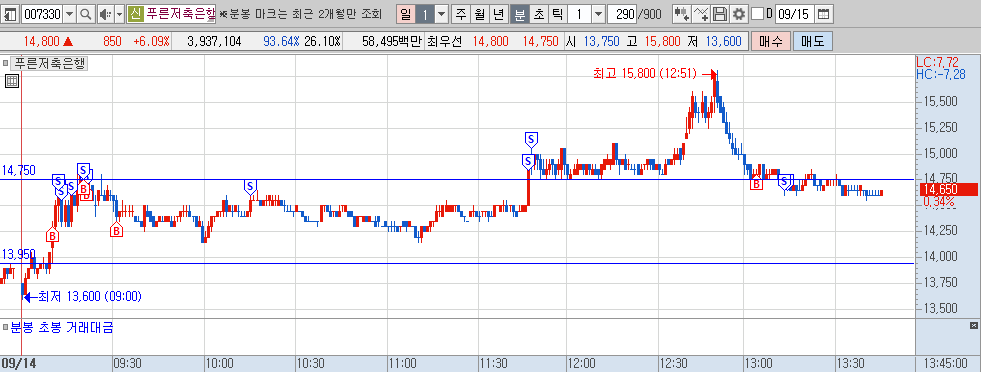Select the 월 monthly period button

pos(480,14)
